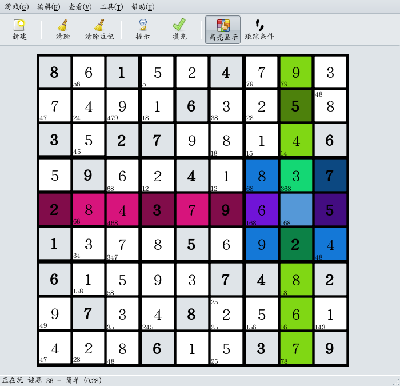Image resolution: width=400 pixels, height=386 pixels.
Task: Select the bold 6 starting the seventh row
Action: coord(54,279)
